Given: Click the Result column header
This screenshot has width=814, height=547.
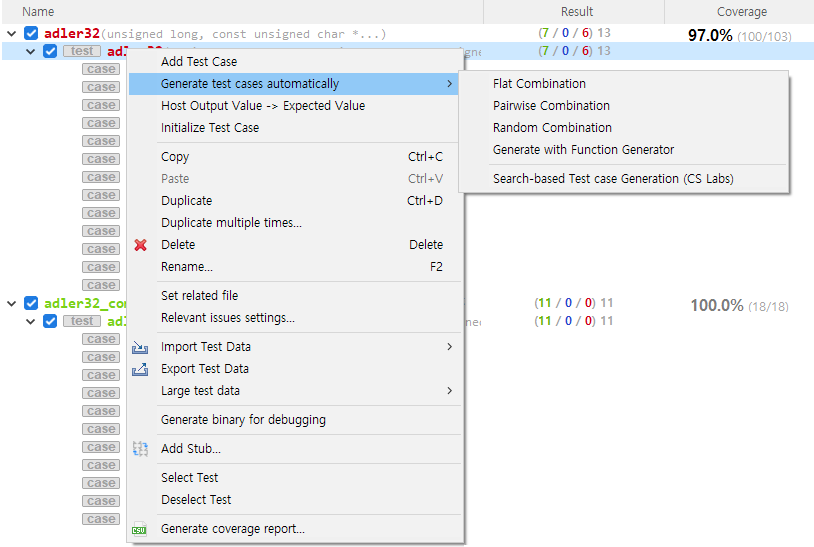Looking at the screenshot, I should [577, 12].
